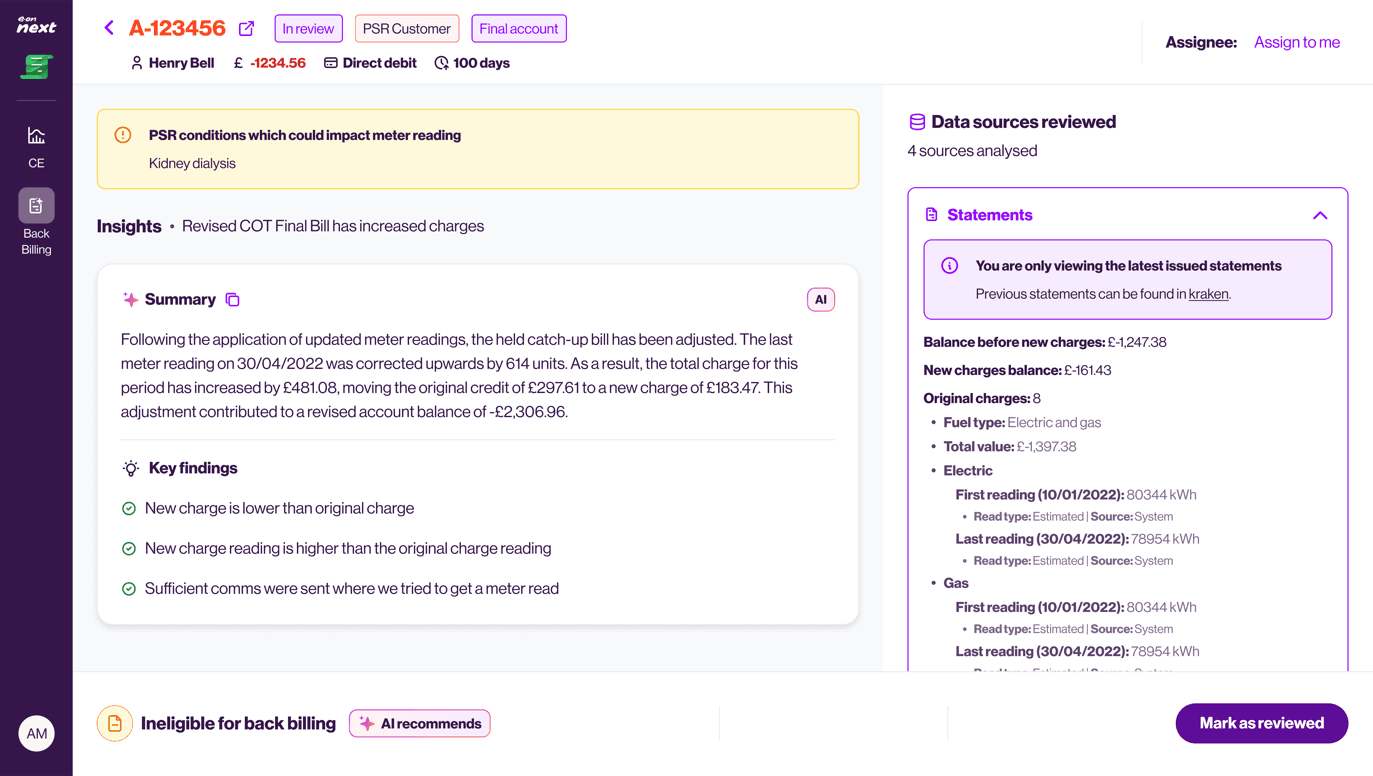Go back using the left chevron arrow
The image size is (1373, 776).
(109, 28)
